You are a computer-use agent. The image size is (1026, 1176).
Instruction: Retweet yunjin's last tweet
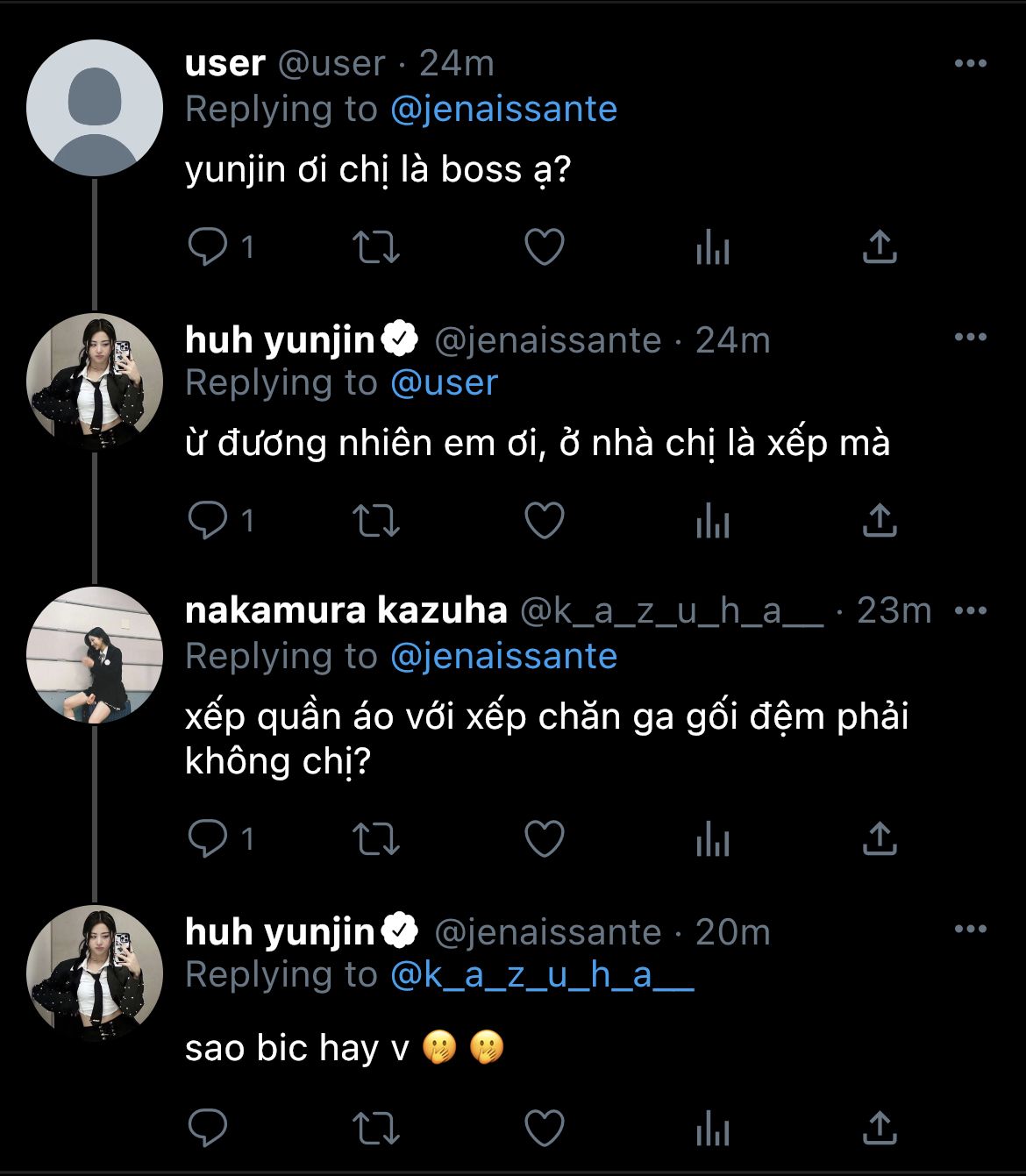tap(375, 1127)
